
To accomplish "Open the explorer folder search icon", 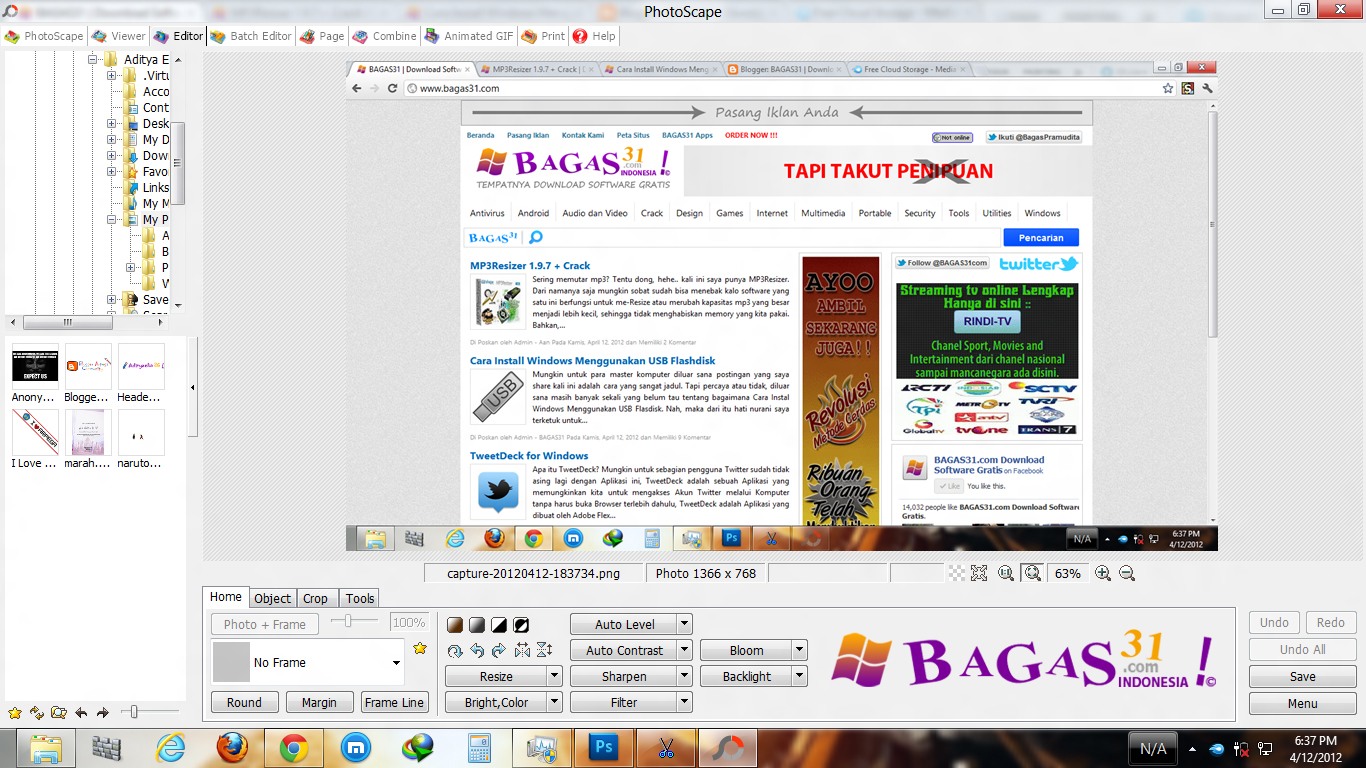I will (x=59, y=713).
